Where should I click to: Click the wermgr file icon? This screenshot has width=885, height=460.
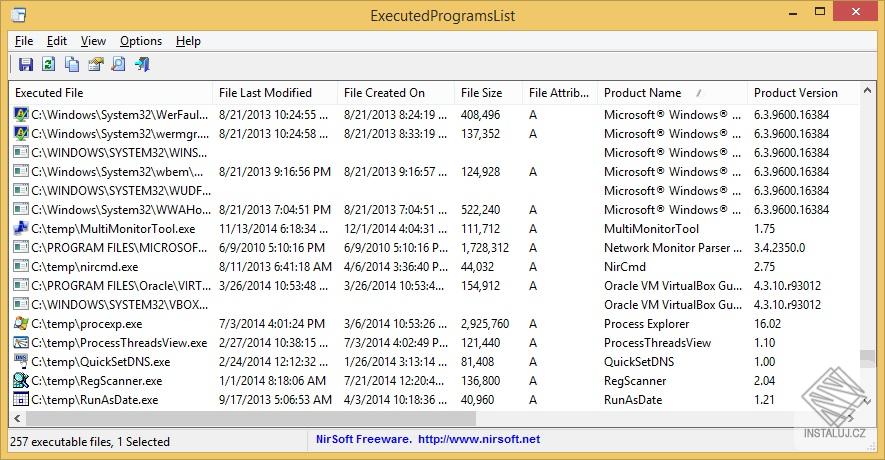point(21,134)
